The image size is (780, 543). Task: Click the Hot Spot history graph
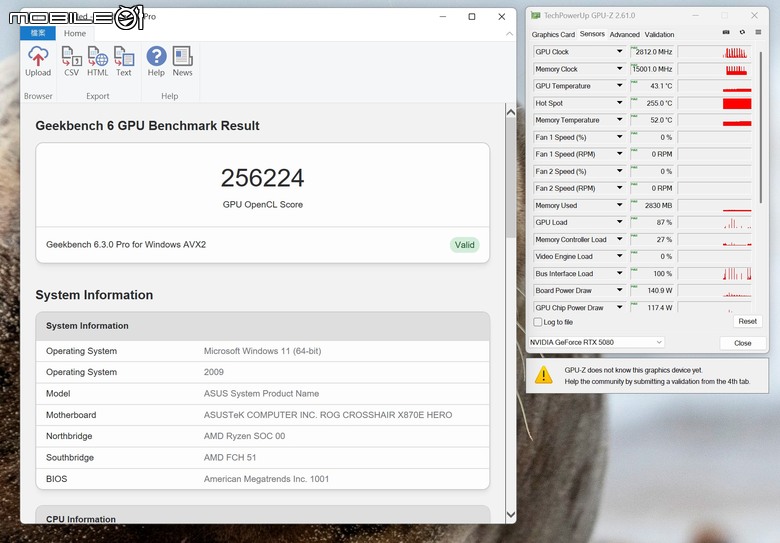[x=714, y=103]
